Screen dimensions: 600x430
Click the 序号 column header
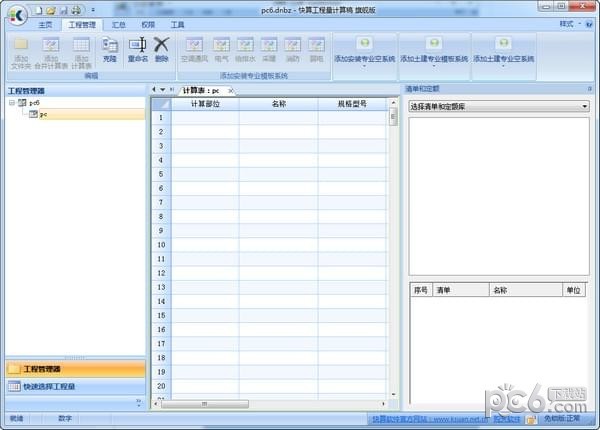tap(421, 290)
